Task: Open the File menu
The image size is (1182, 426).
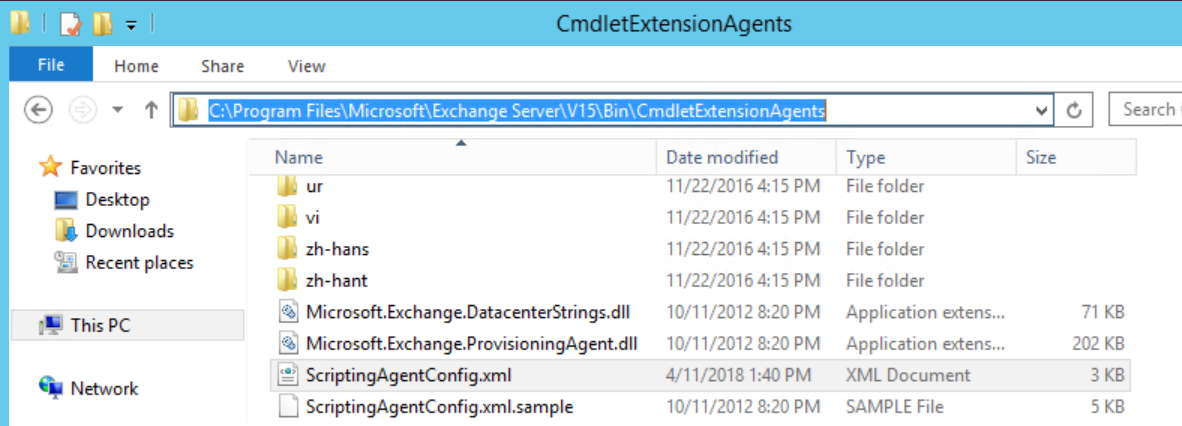Action: coord(51,65)
